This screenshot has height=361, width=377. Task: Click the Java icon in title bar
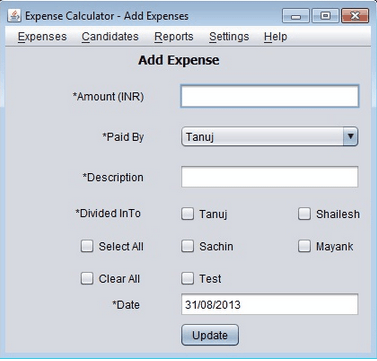click(x=14, y=16)
